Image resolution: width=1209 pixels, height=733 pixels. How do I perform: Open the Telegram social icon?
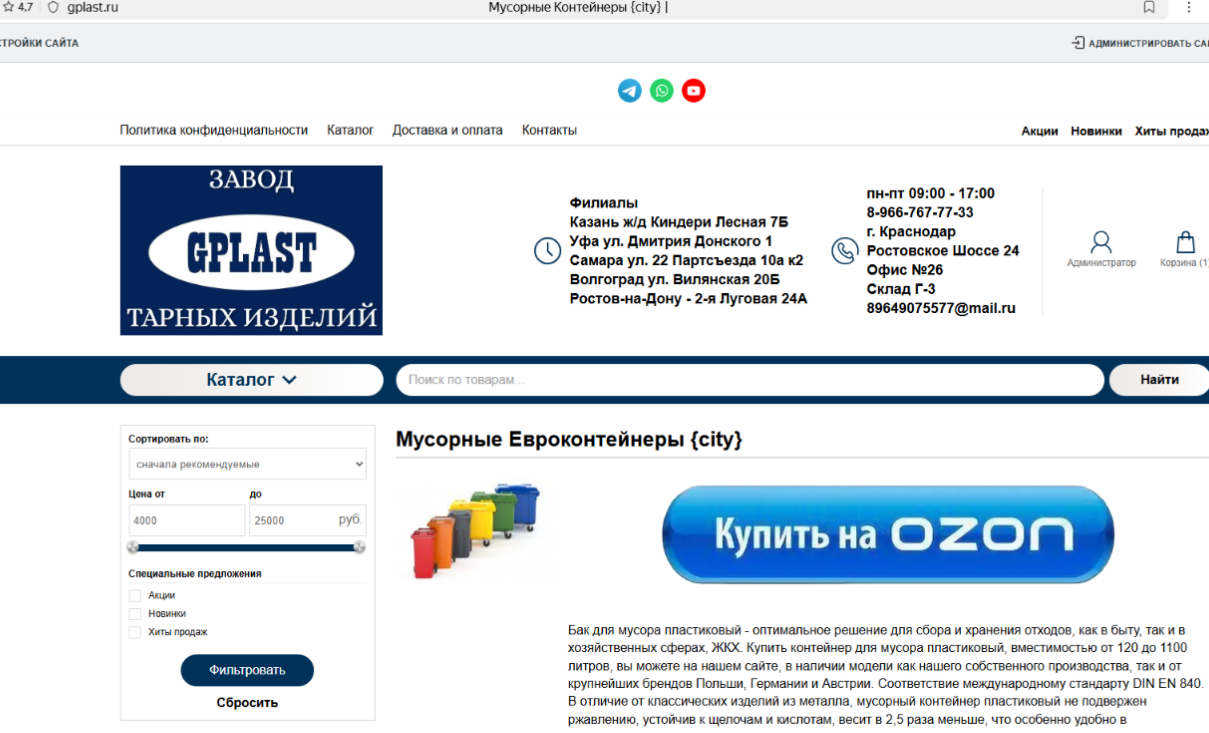630,91
